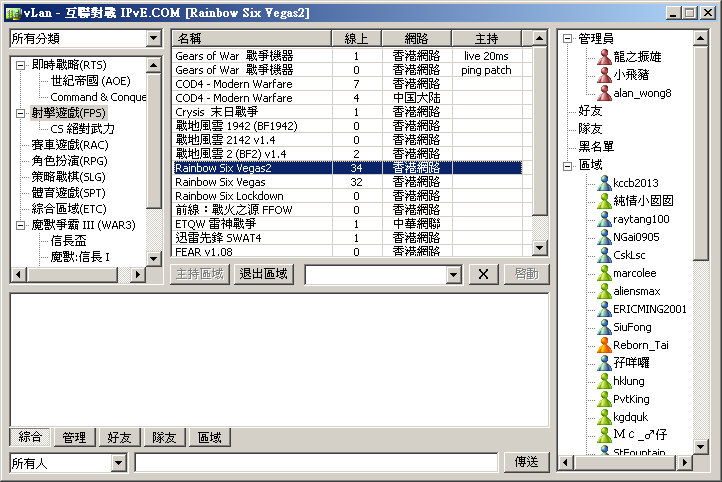Collapse the 即時戰略(RTS) tree node
This screenshot has width=722, height=482.
(x=20, y=65)
